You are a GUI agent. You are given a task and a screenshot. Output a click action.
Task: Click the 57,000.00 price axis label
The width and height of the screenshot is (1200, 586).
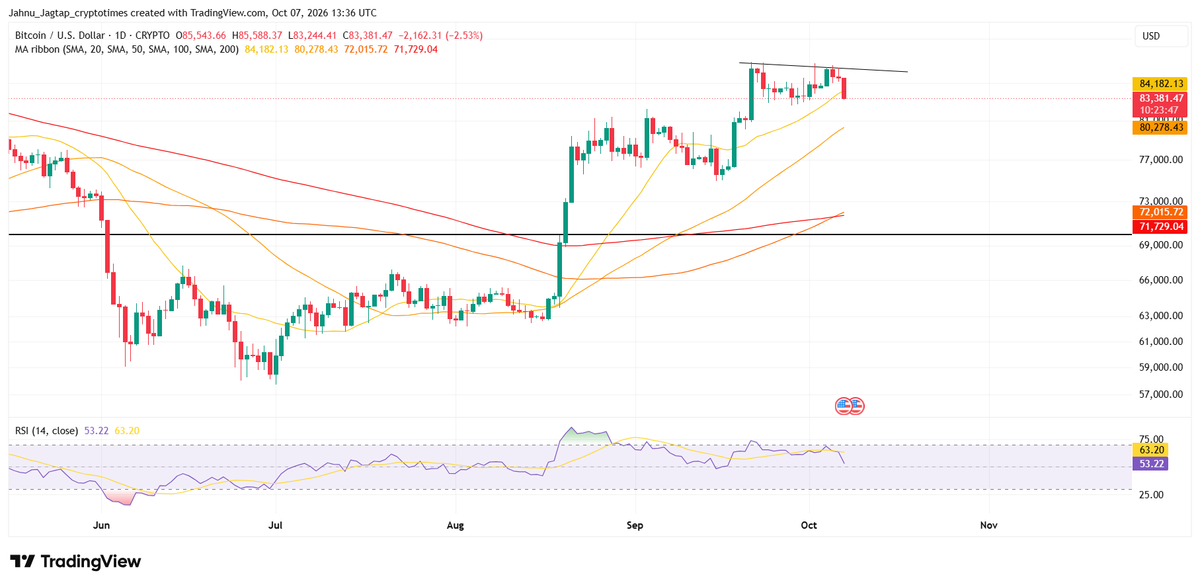tap(1161, 395)
